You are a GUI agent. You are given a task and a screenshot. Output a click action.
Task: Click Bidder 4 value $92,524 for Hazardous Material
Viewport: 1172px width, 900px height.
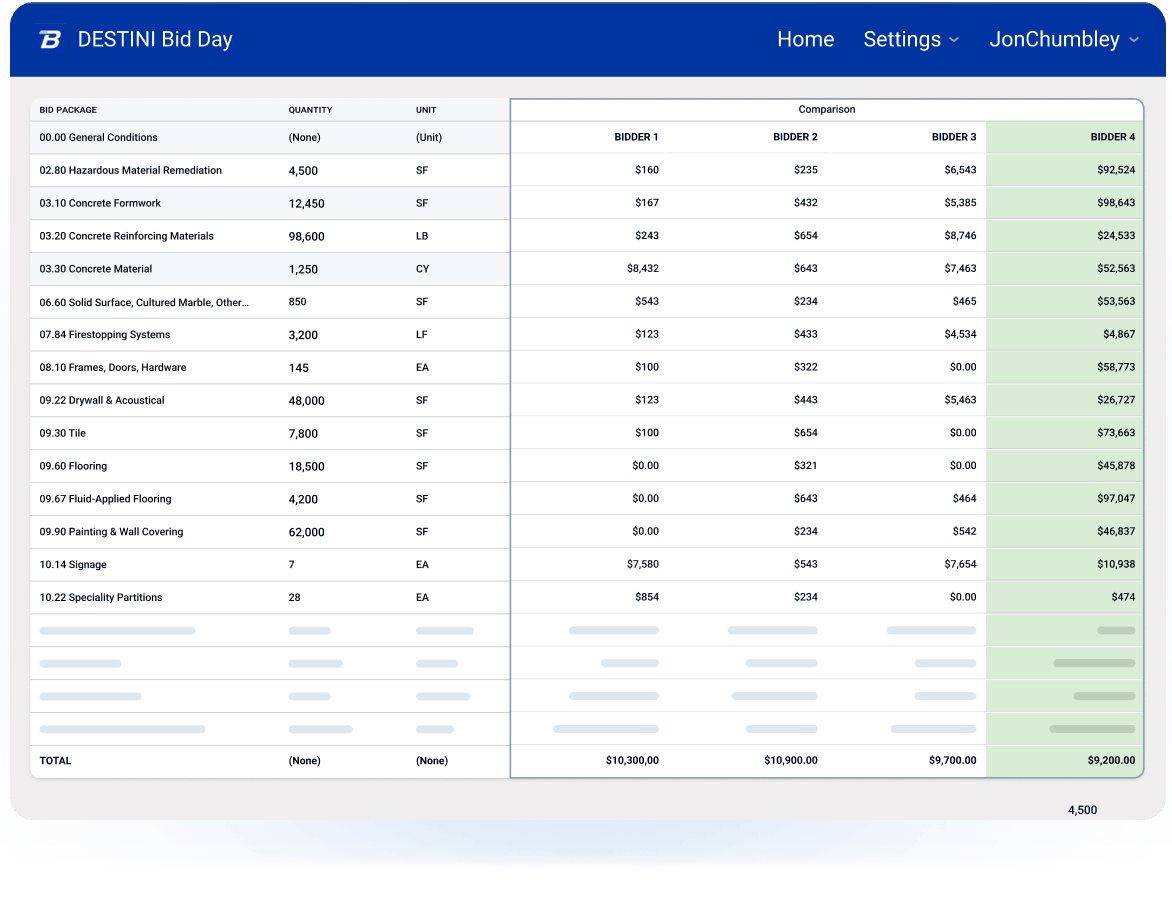1116,170
